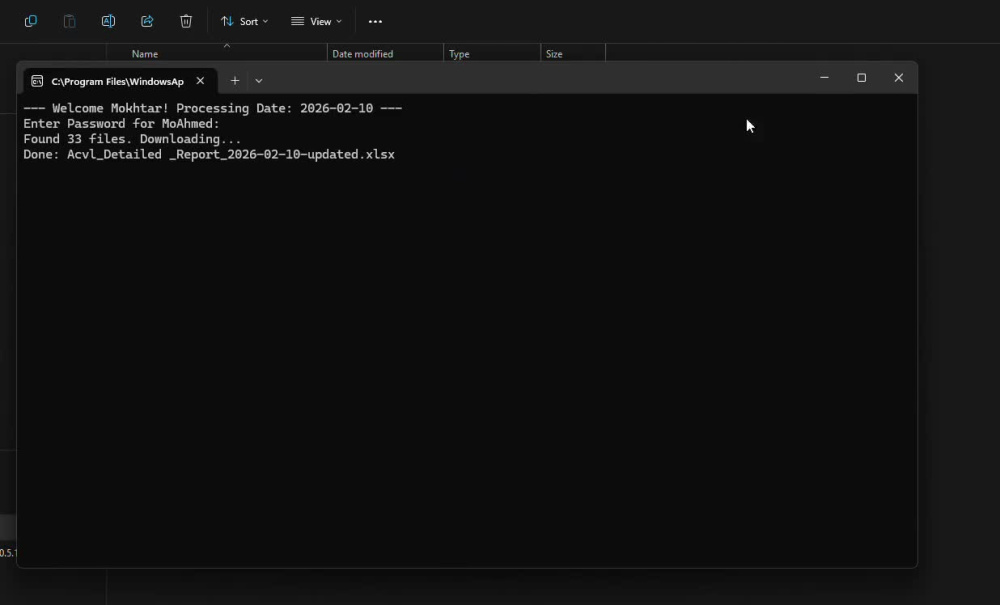
Task: Close the terminal window
Action: click(899, 78)
